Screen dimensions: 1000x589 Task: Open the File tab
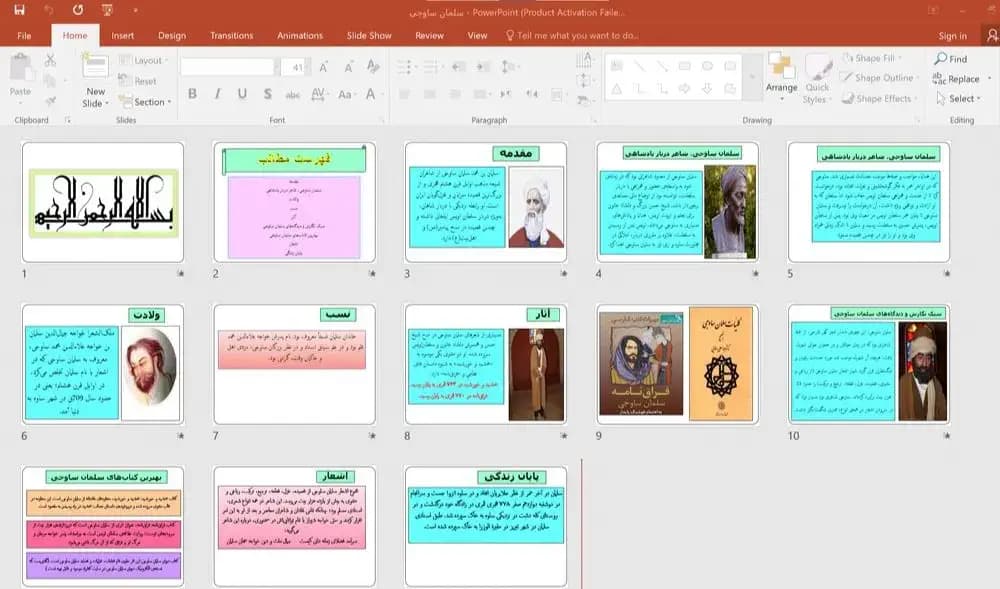(x=24, y=36)
